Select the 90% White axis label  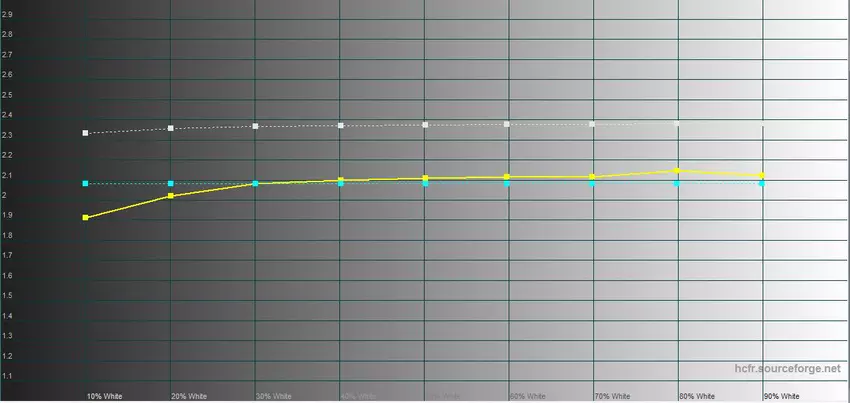781,396
